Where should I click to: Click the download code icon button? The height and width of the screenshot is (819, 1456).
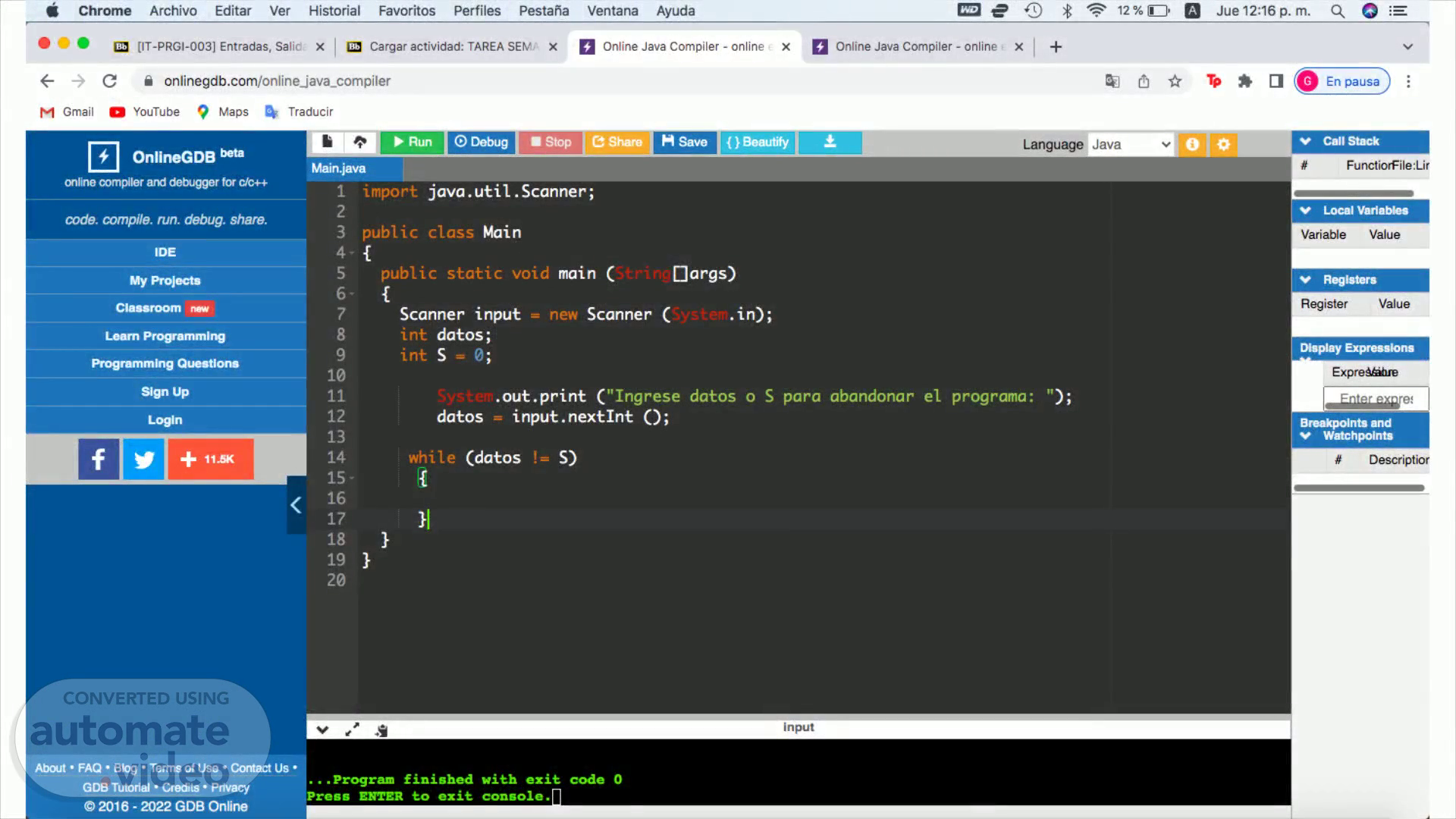(830, 142)
